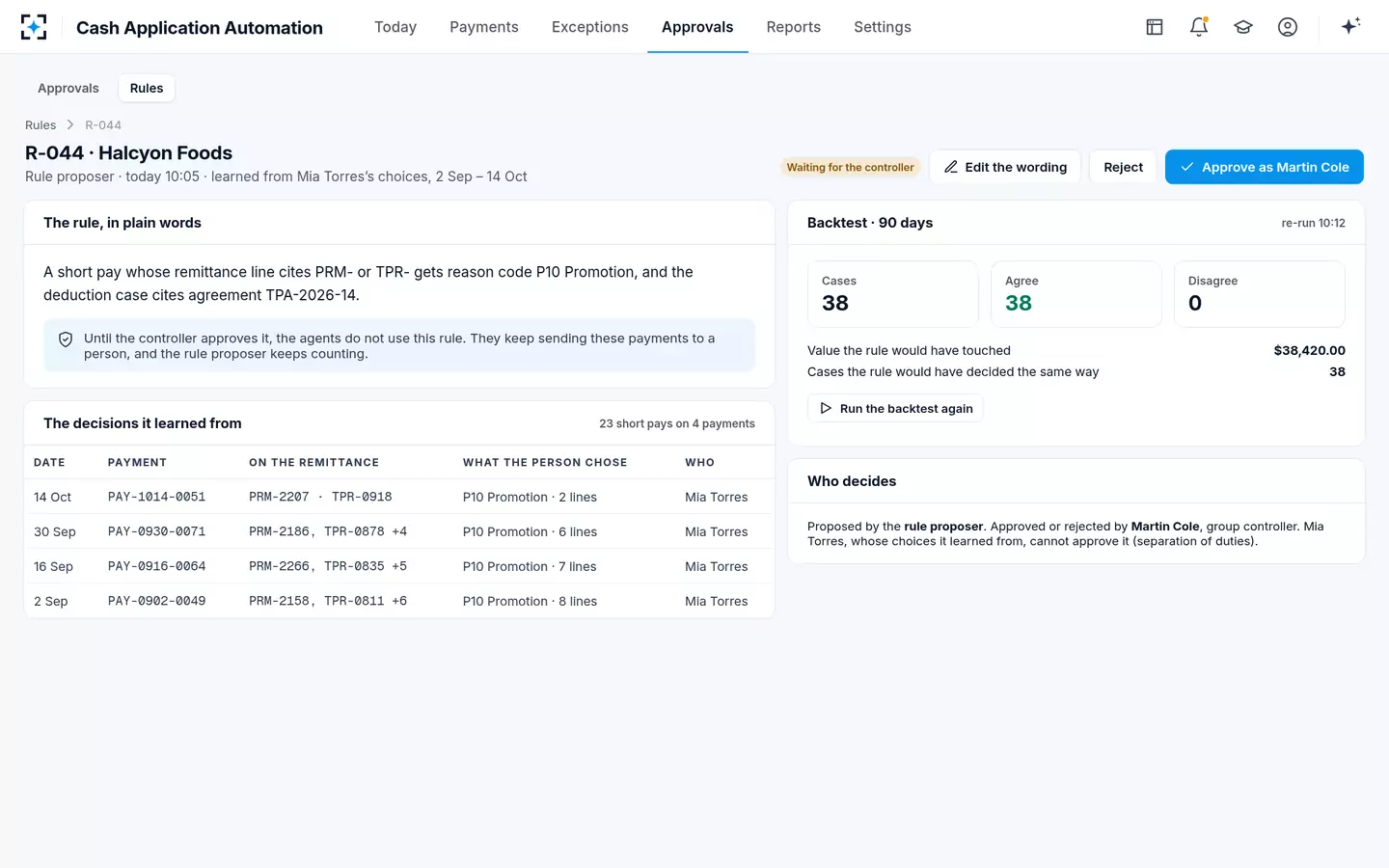Image resolution: width=1389 pixels, height=868 pixels.
Task: Click the $38,420.00 value
Action: point(1310,350)
